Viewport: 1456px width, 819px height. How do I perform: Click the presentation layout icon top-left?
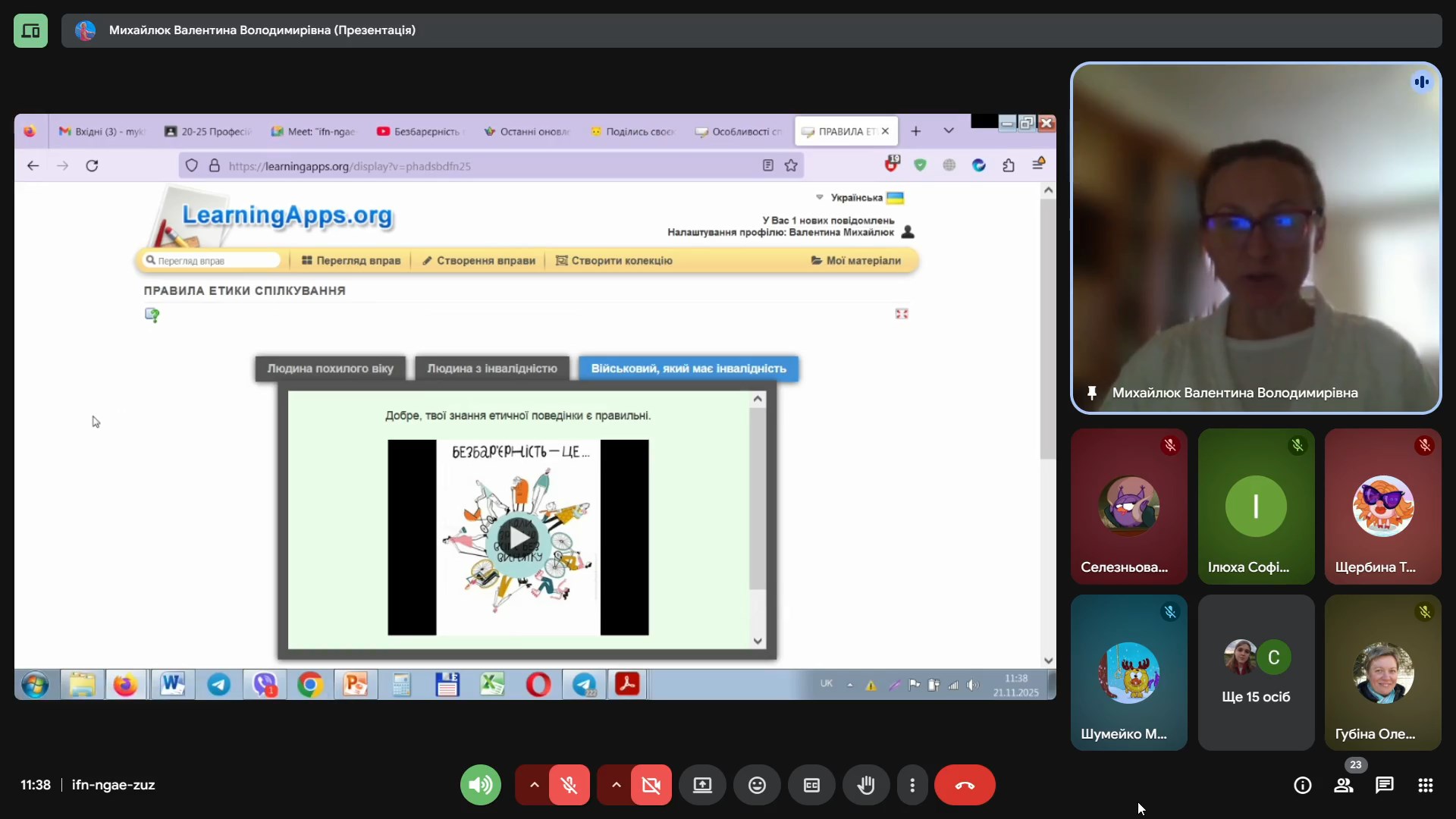point(30,30)
